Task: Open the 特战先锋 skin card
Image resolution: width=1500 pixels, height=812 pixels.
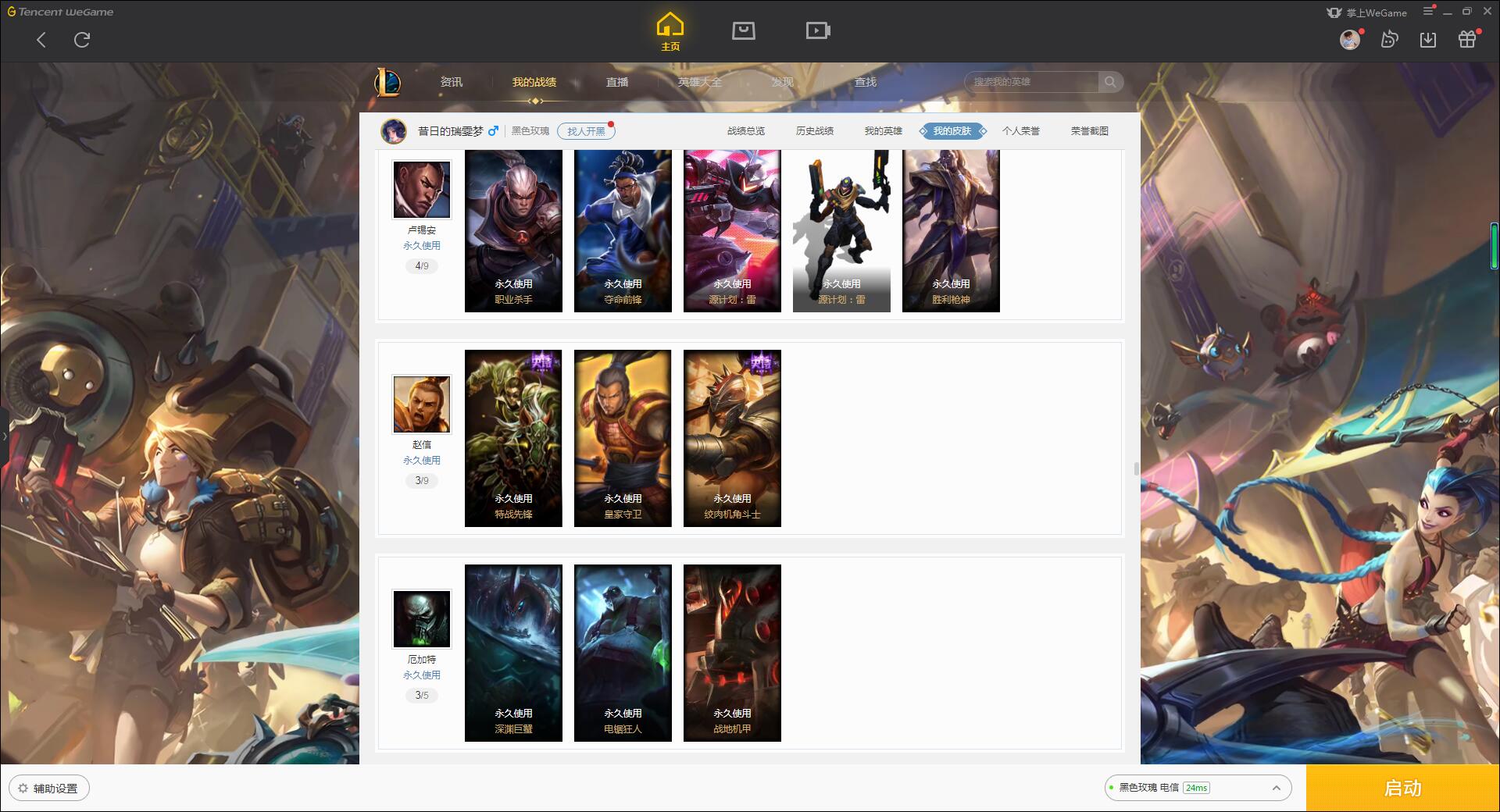Action: (x=513, y=438)
